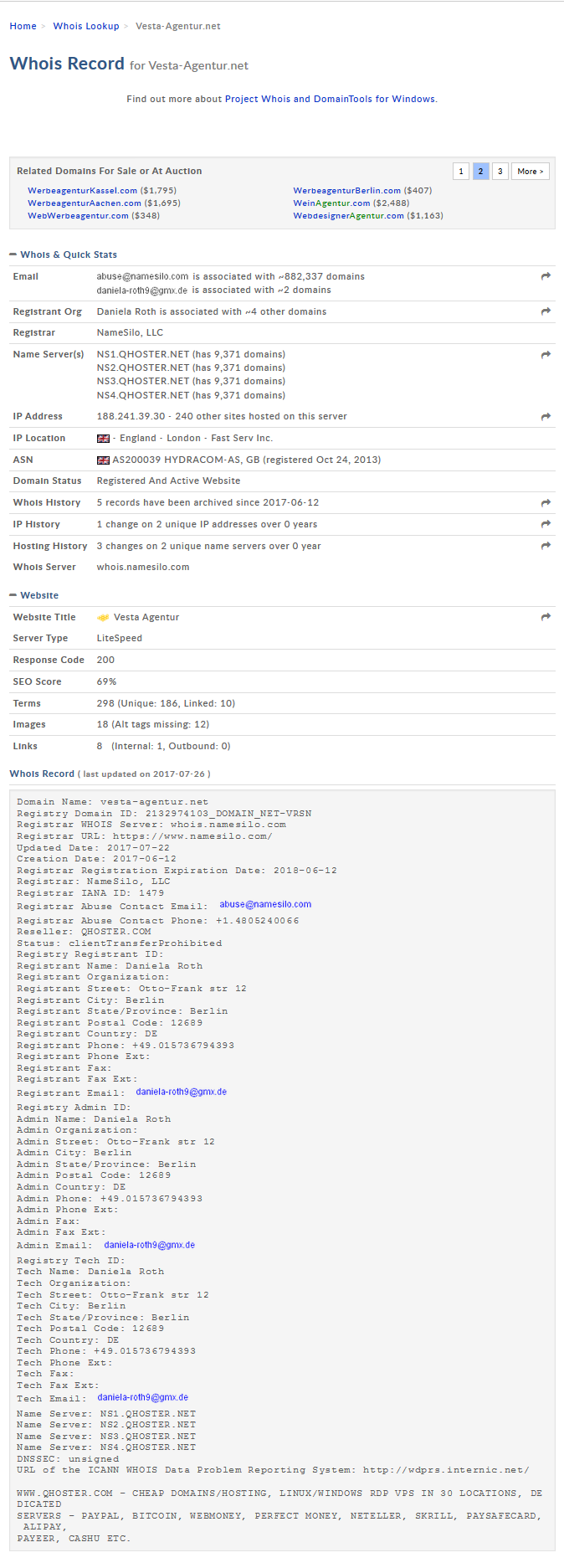Go to Home breadcrumb link

[x=23, y=26]
